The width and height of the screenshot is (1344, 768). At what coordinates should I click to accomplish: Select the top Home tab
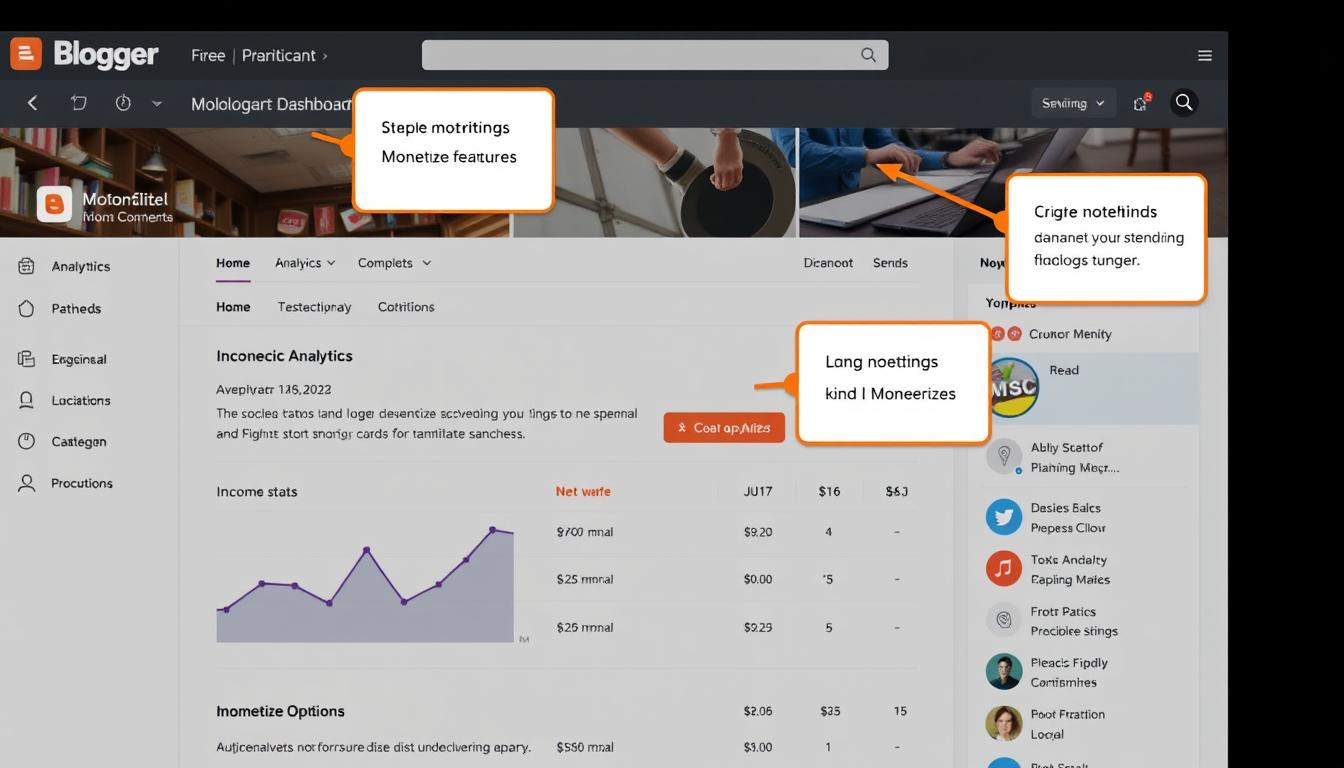(x=233, y=263)
